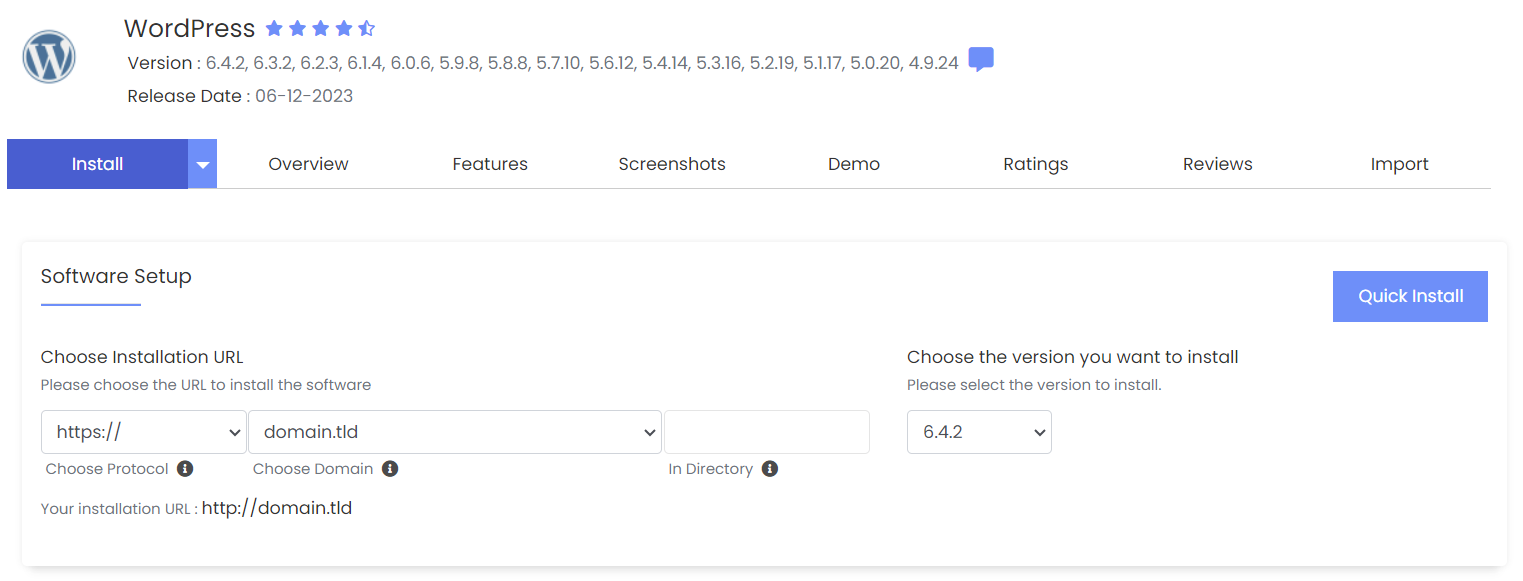Click info icon next to Choose Protocol

[185, 468]
